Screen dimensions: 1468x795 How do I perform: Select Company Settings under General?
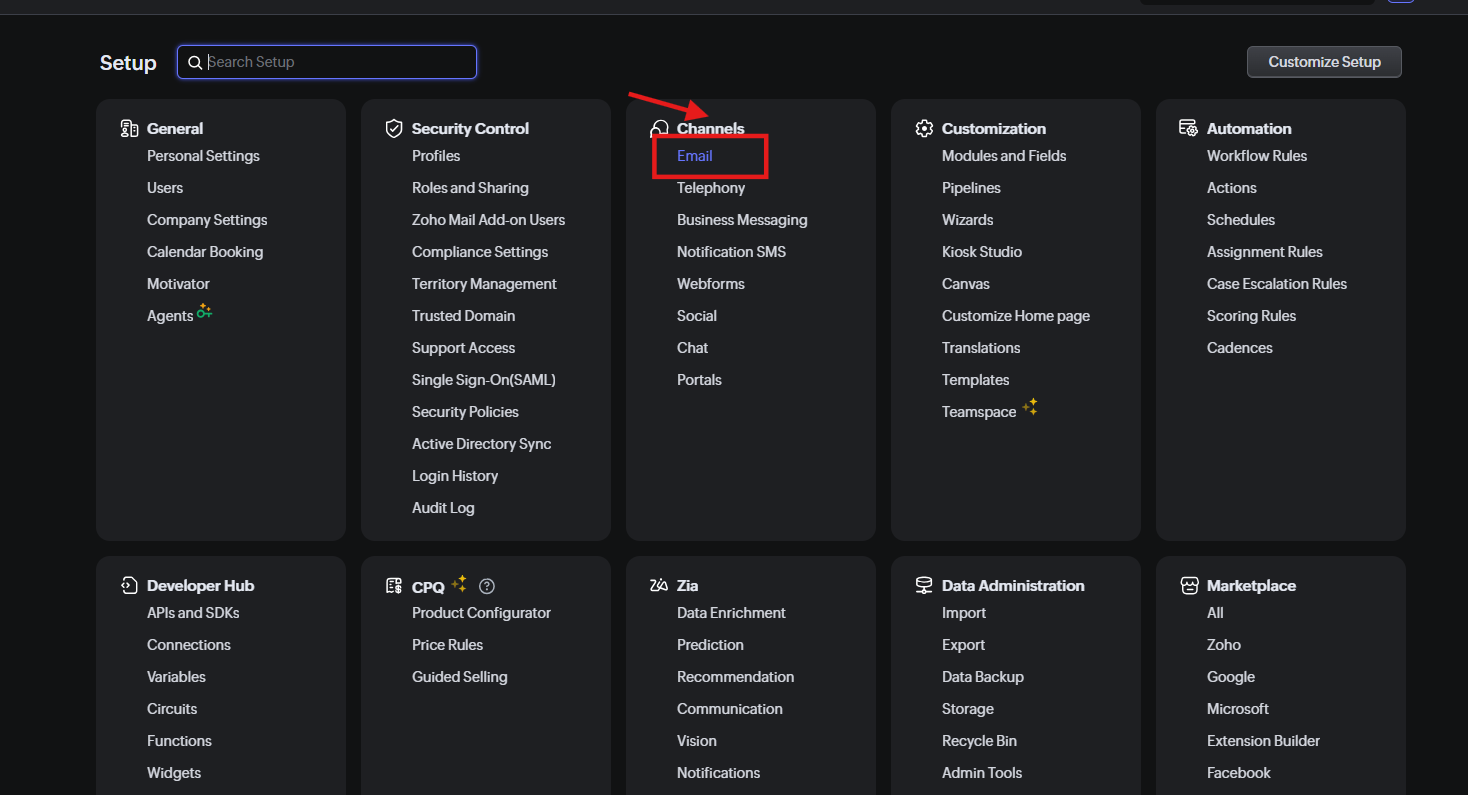click(x=207, y=220)
